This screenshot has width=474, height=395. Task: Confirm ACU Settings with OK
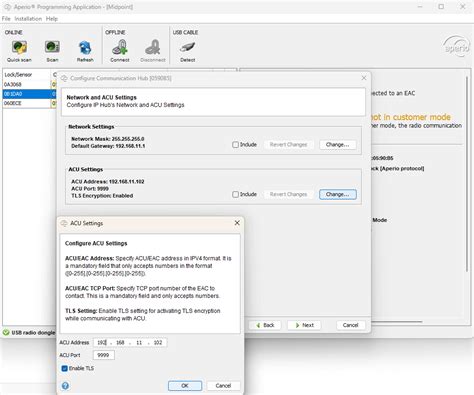[x=185, y=386]
